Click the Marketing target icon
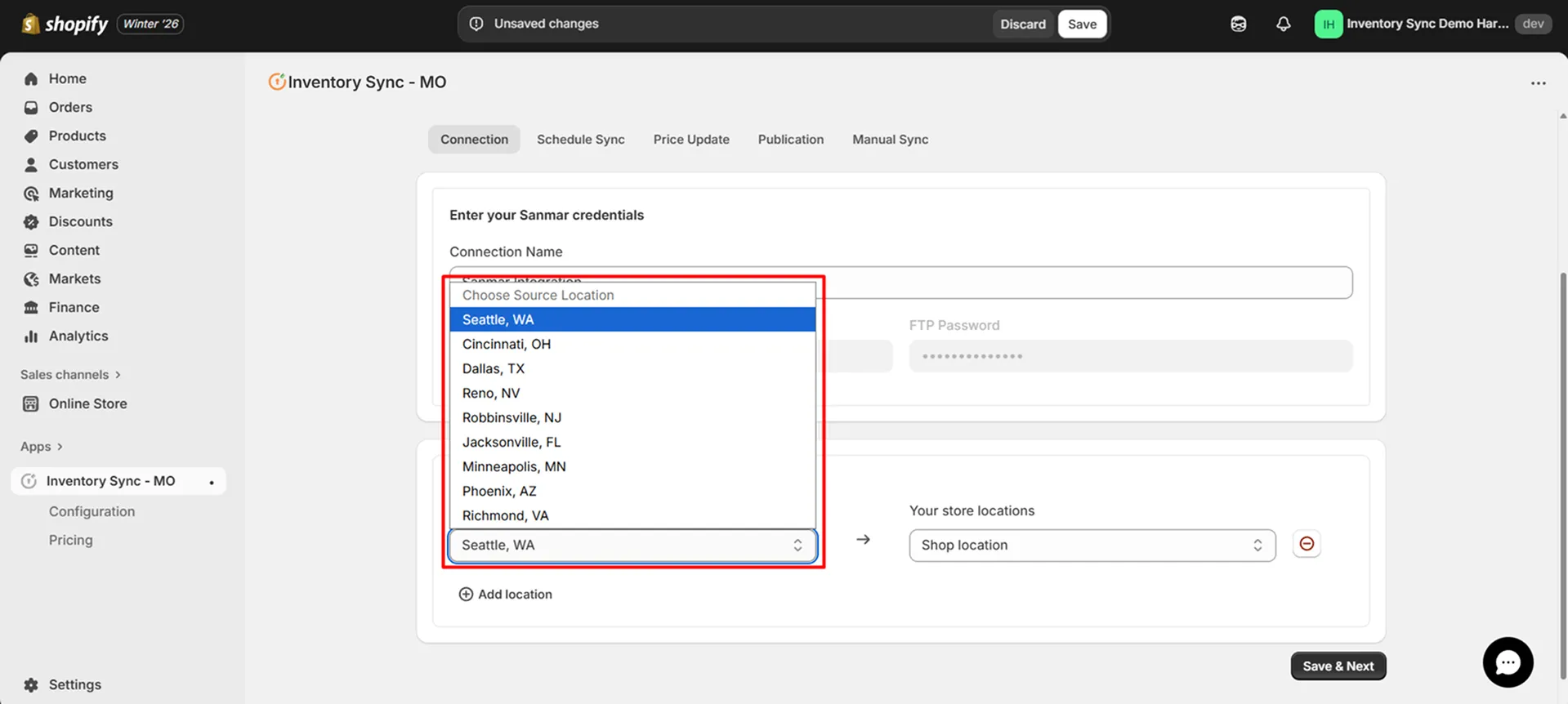The image size is (1568, 704). click(31, 193)
